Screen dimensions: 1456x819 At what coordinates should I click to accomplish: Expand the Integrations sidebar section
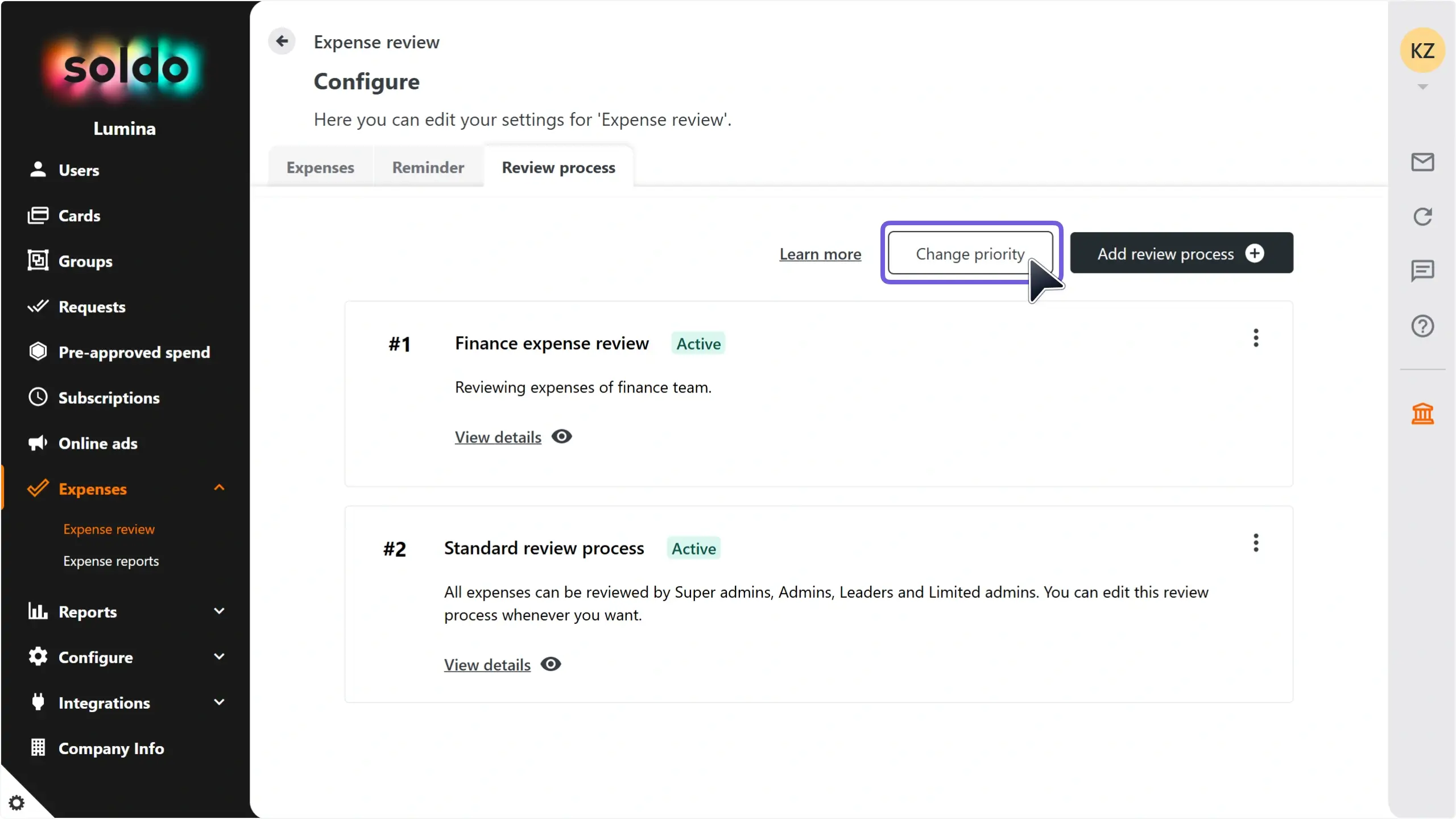[x=219, y=702]
